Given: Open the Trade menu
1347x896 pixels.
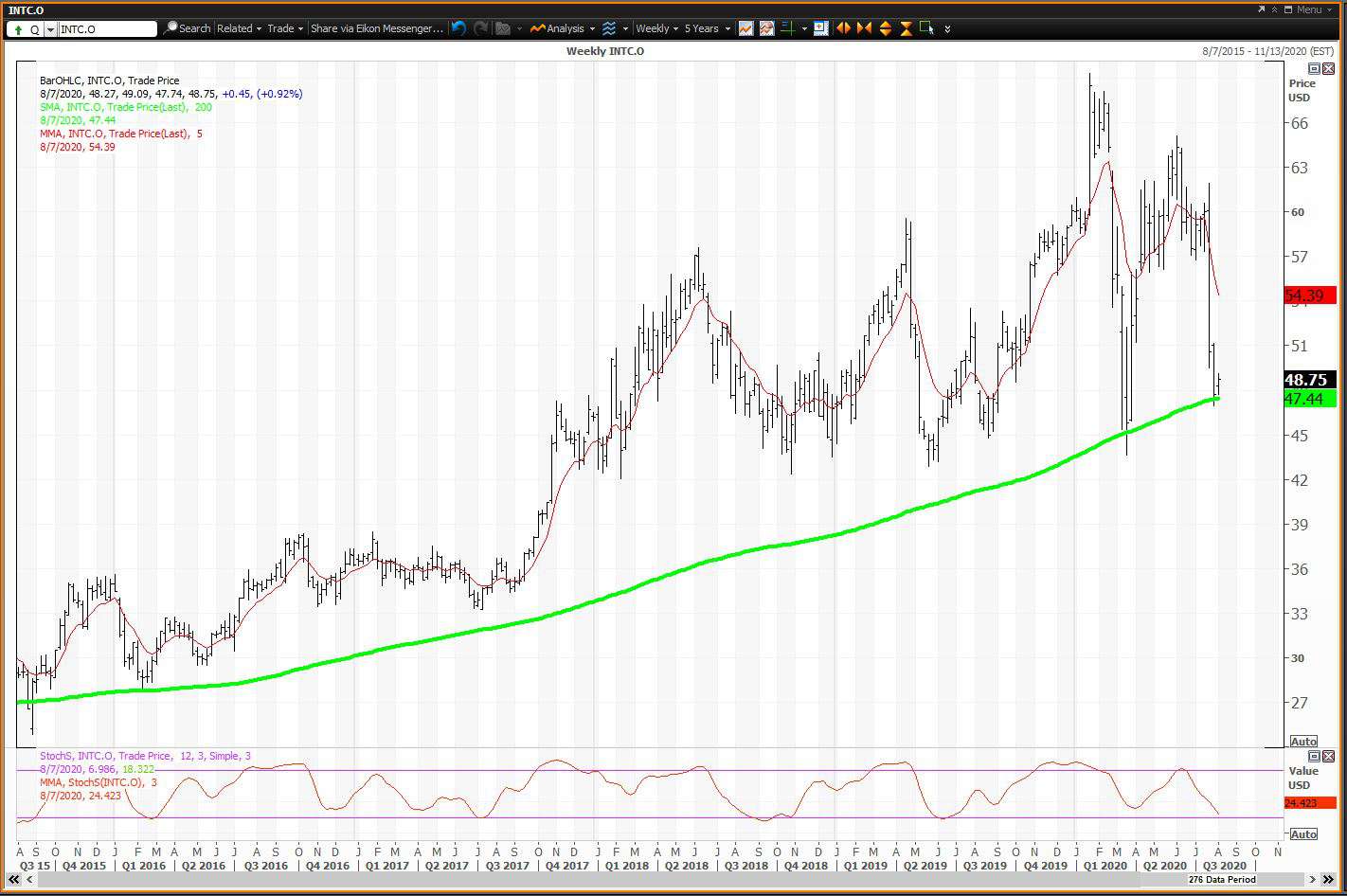Looking at the screenshot, I should [x=285, y=28].
